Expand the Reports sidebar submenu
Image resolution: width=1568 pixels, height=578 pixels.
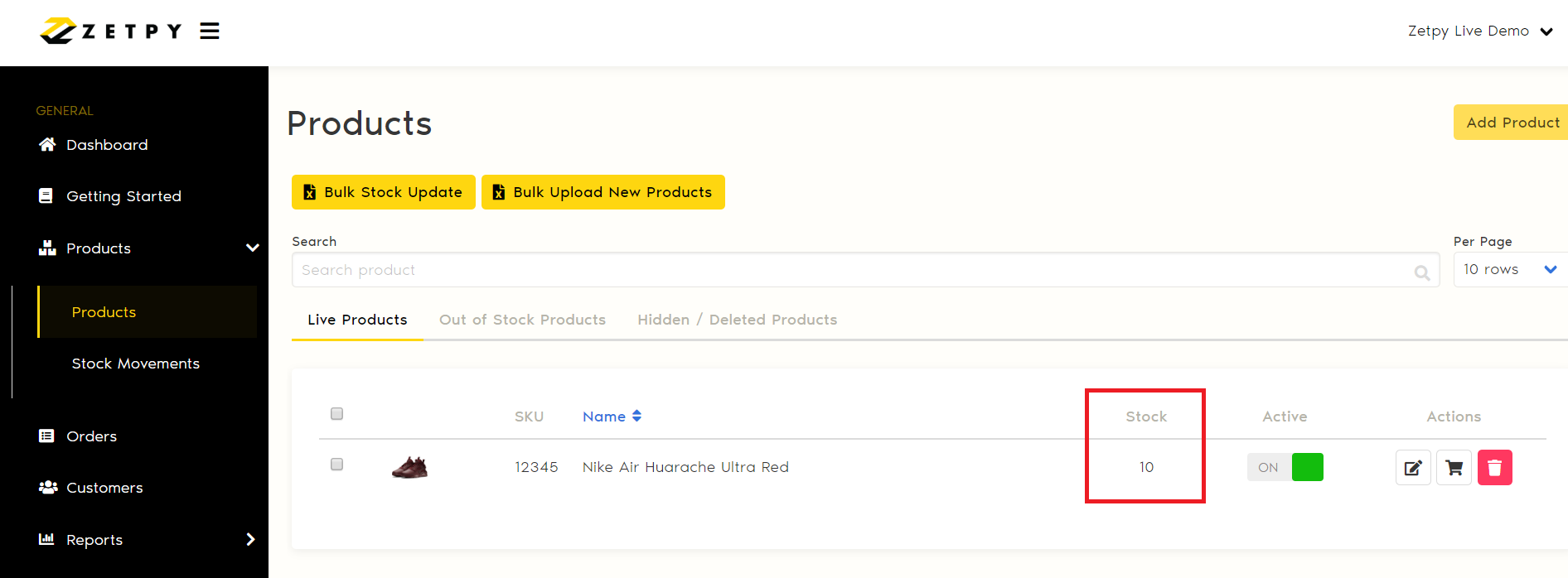click(250, 540)
